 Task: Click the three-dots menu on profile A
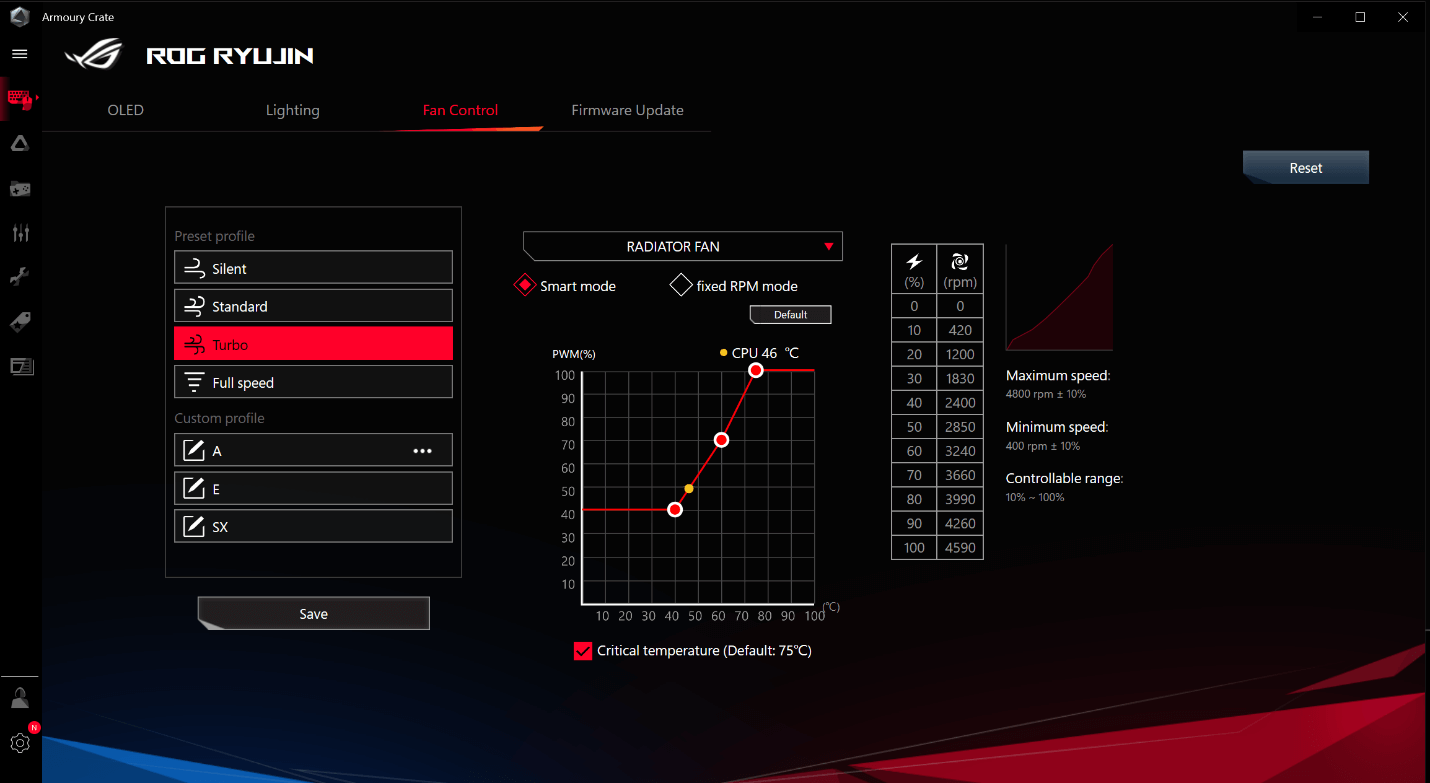point(423,451)
